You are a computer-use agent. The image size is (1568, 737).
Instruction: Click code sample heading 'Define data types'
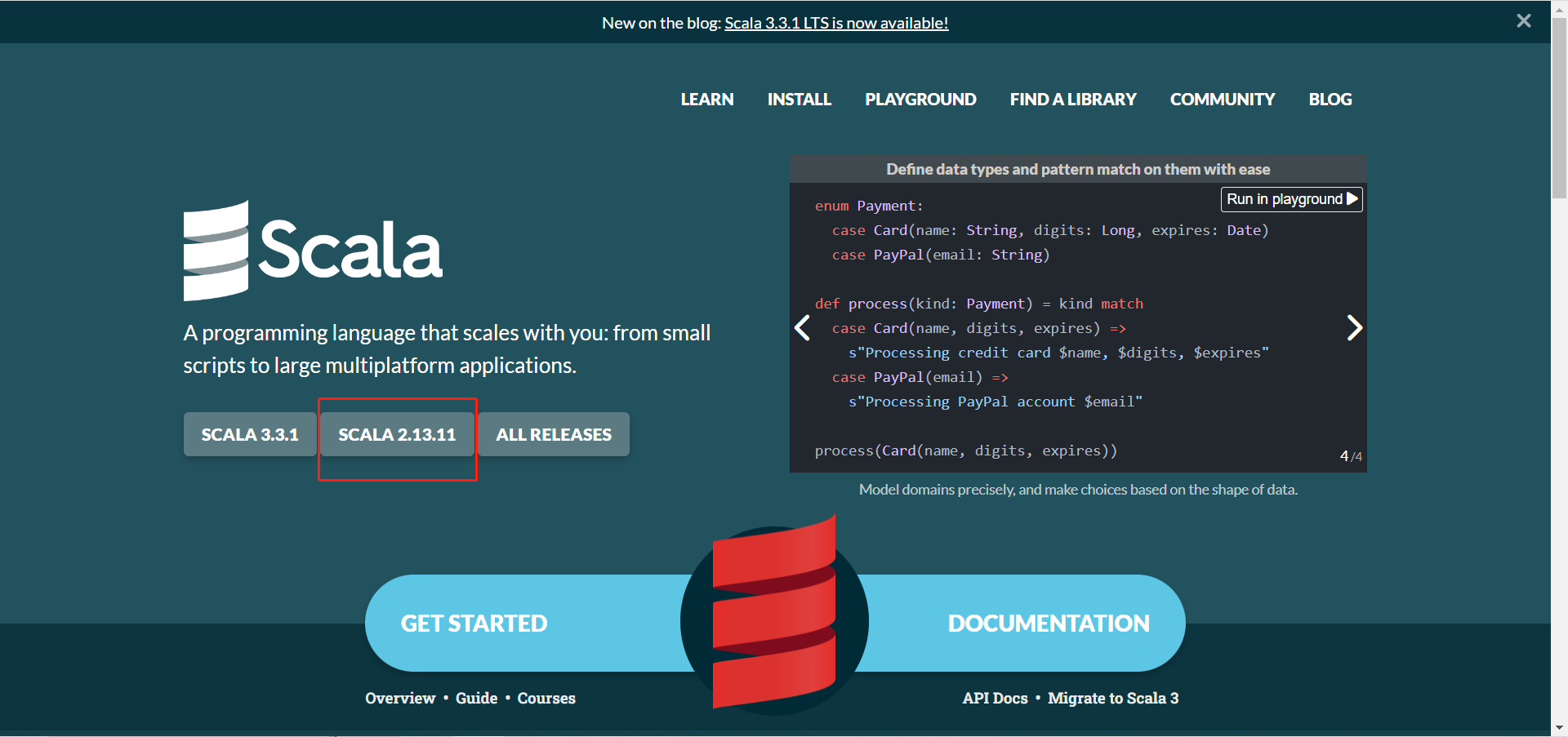(1078, 169)
